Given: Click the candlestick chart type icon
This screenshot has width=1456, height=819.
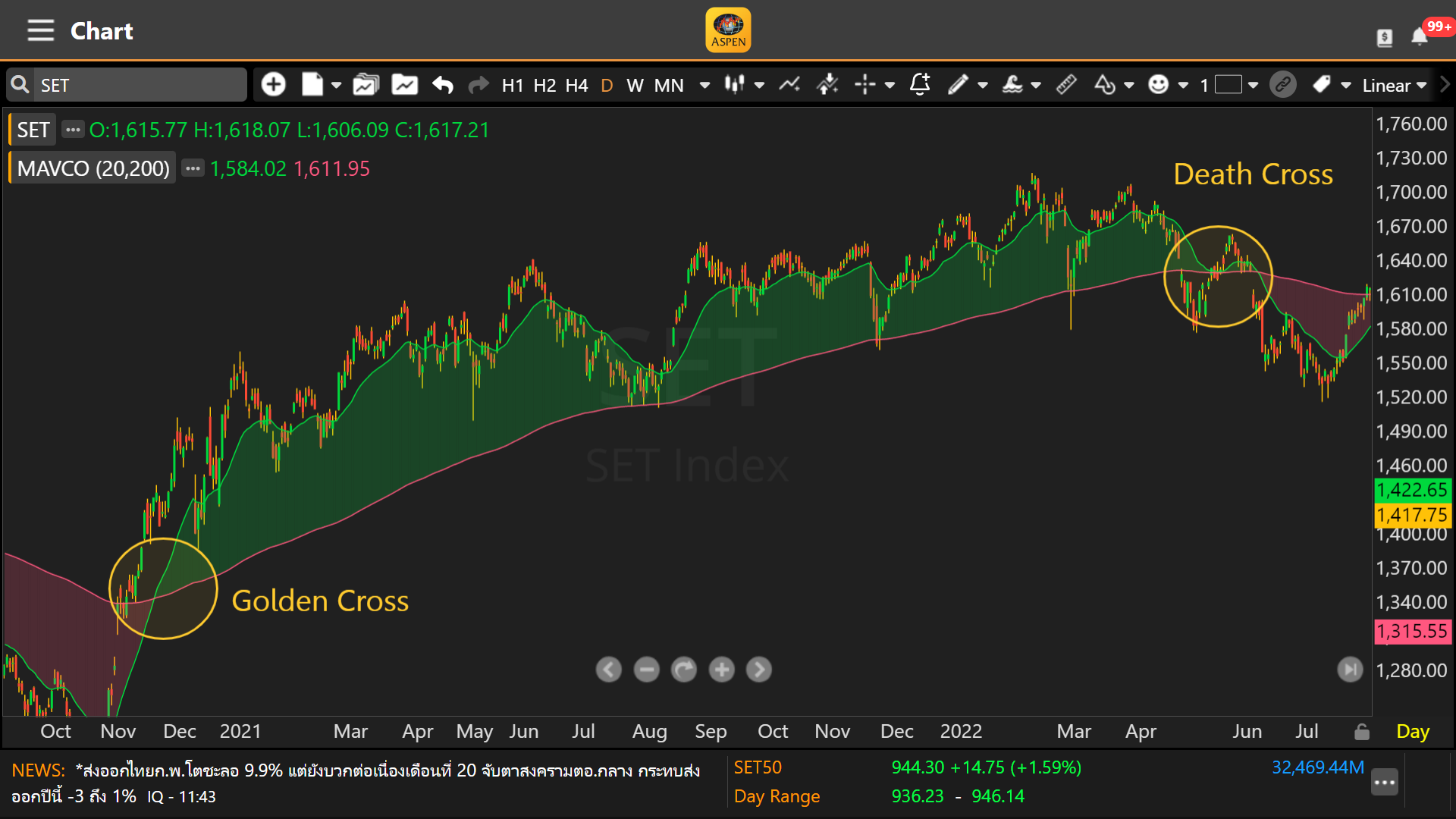Looking at the screenshot, I should tap(733, 85).
